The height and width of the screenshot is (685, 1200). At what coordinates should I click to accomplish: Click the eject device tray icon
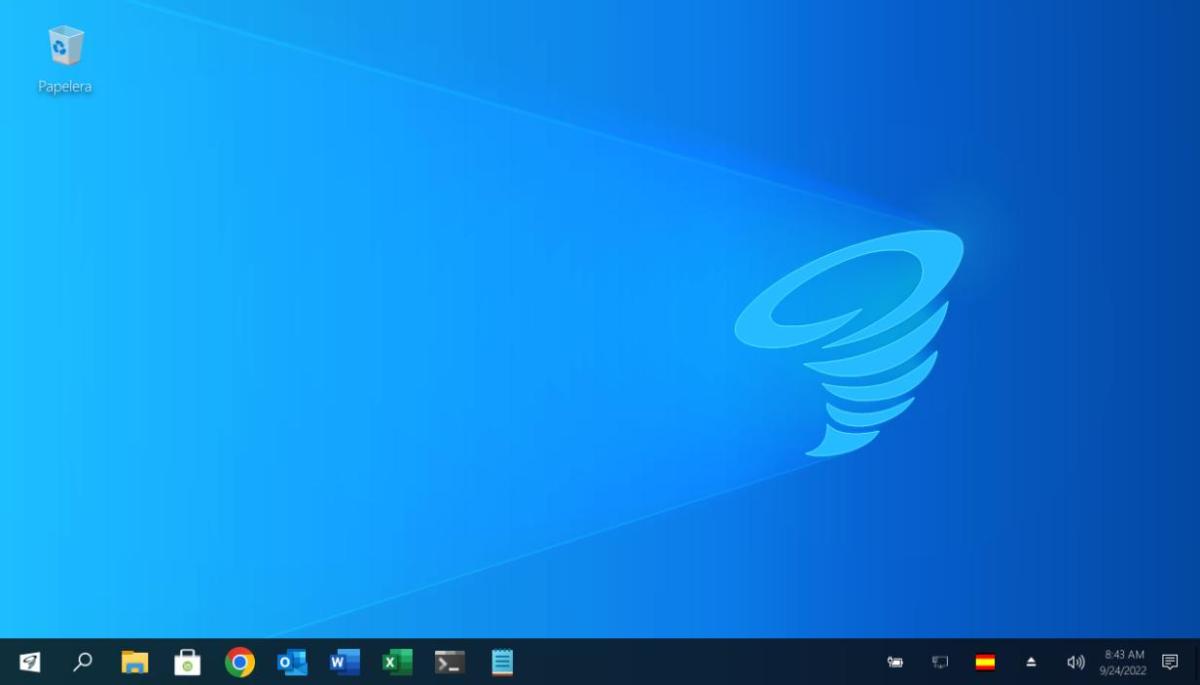(x=1031, y=662)
